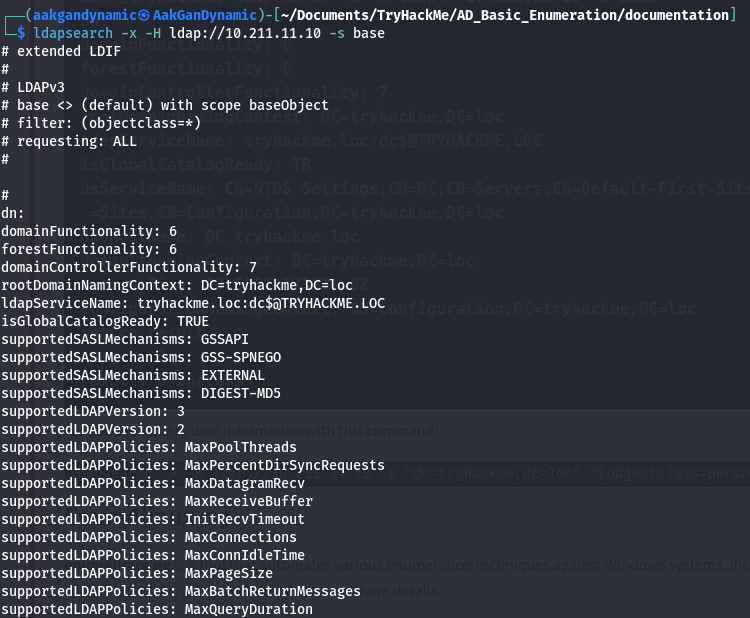Click the "requesting: ALL" line

(73, 141)
